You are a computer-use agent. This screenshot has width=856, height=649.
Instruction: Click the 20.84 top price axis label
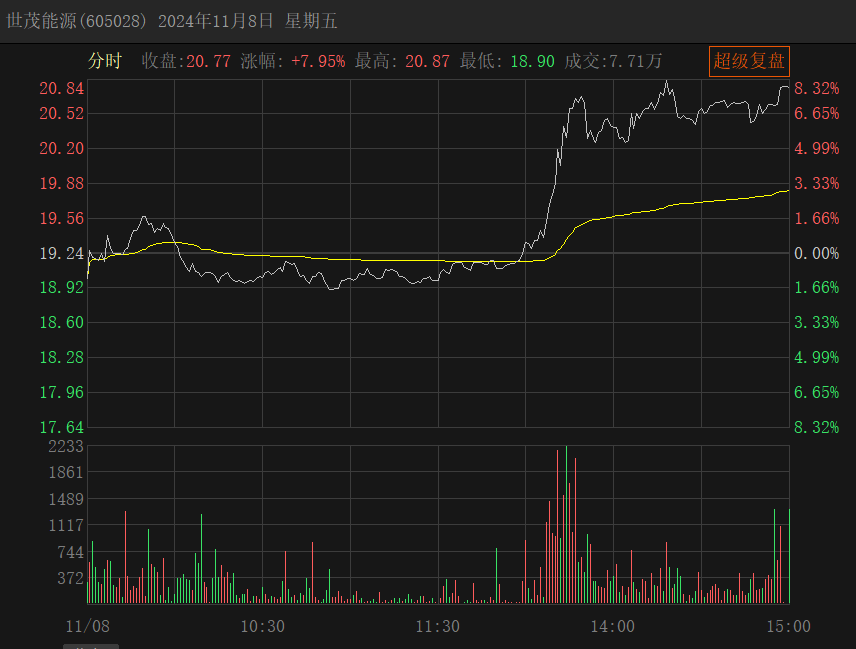60,89
